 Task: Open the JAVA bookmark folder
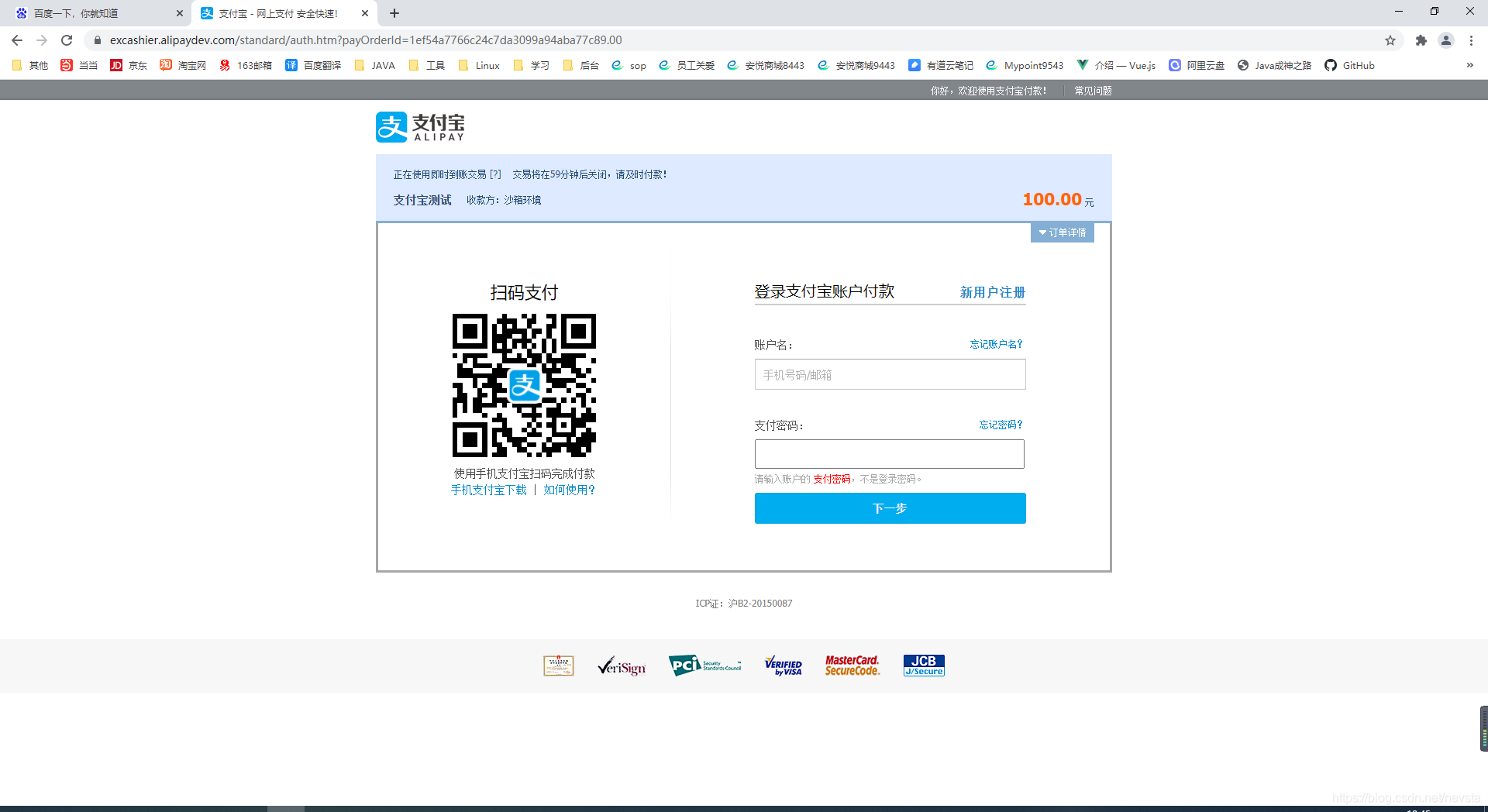(x=375, y=66)
